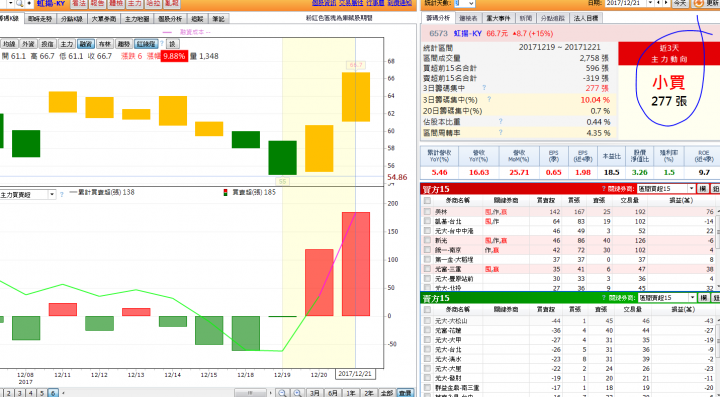Tick the checkbox for 元富-花蓮 row
720x397 pixels.
pyautogui.click(x=427, y=330)
